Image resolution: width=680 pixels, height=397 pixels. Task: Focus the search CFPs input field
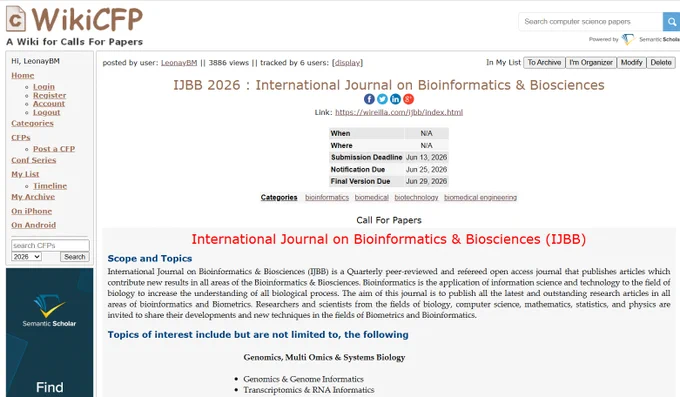point(50,246)
